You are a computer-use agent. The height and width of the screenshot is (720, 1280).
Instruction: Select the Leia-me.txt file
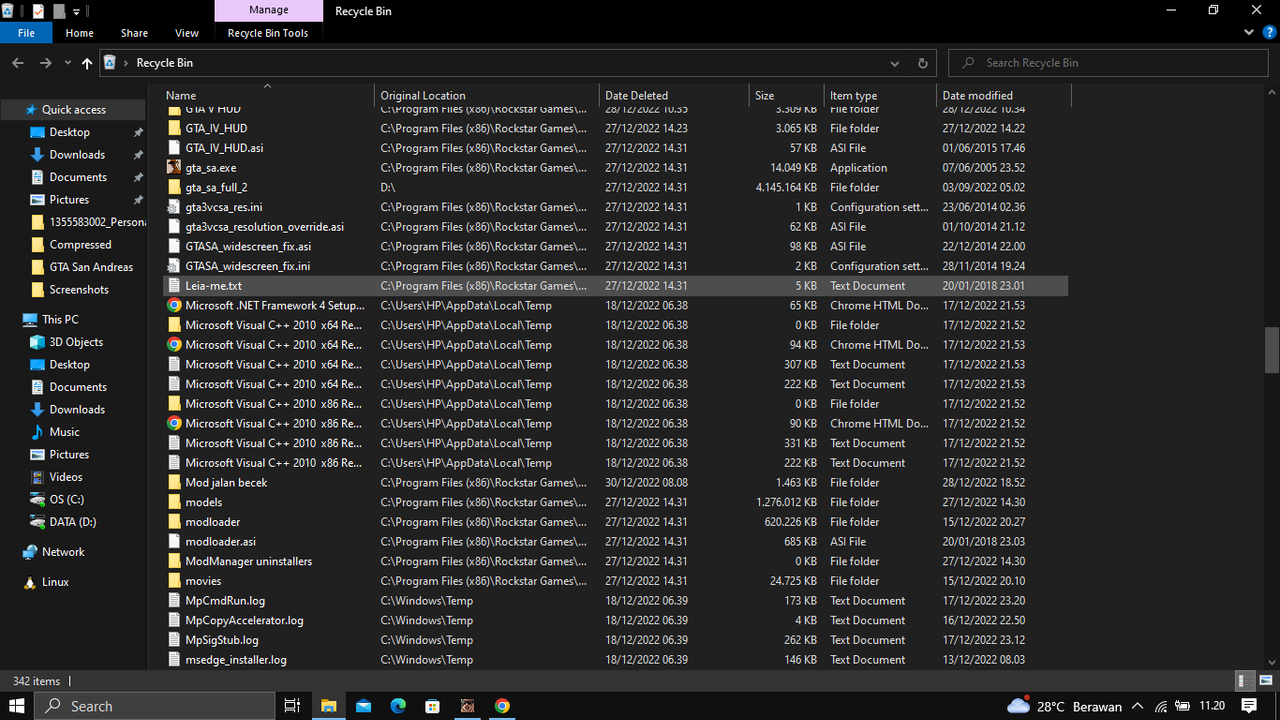pos(614,286)
